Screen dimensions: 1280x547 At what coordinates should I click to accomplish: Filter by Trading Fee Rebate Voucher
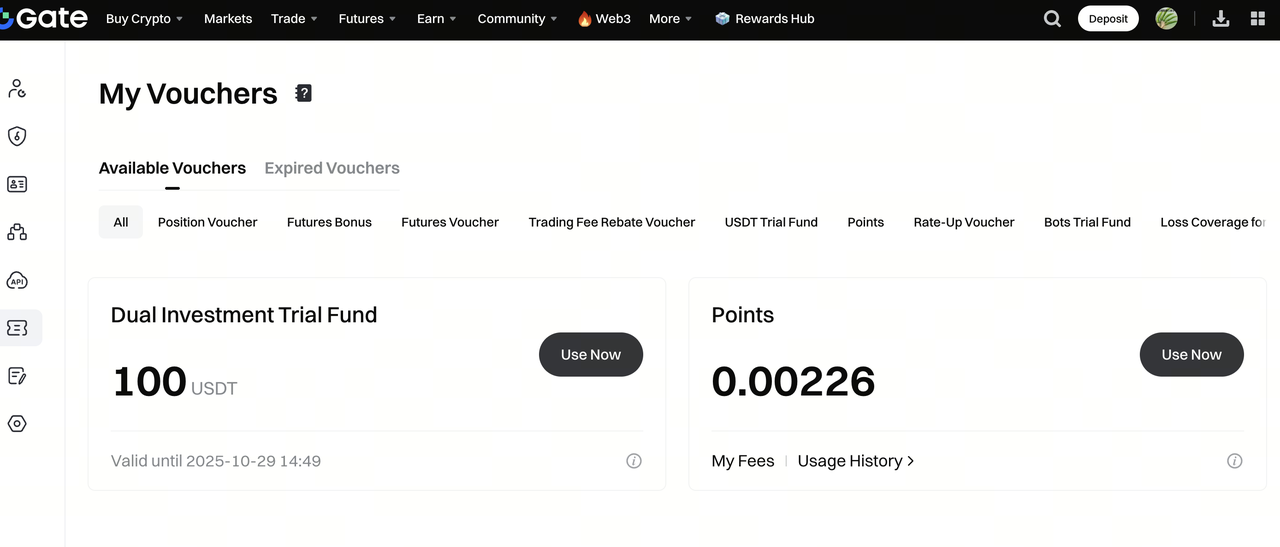611,222
